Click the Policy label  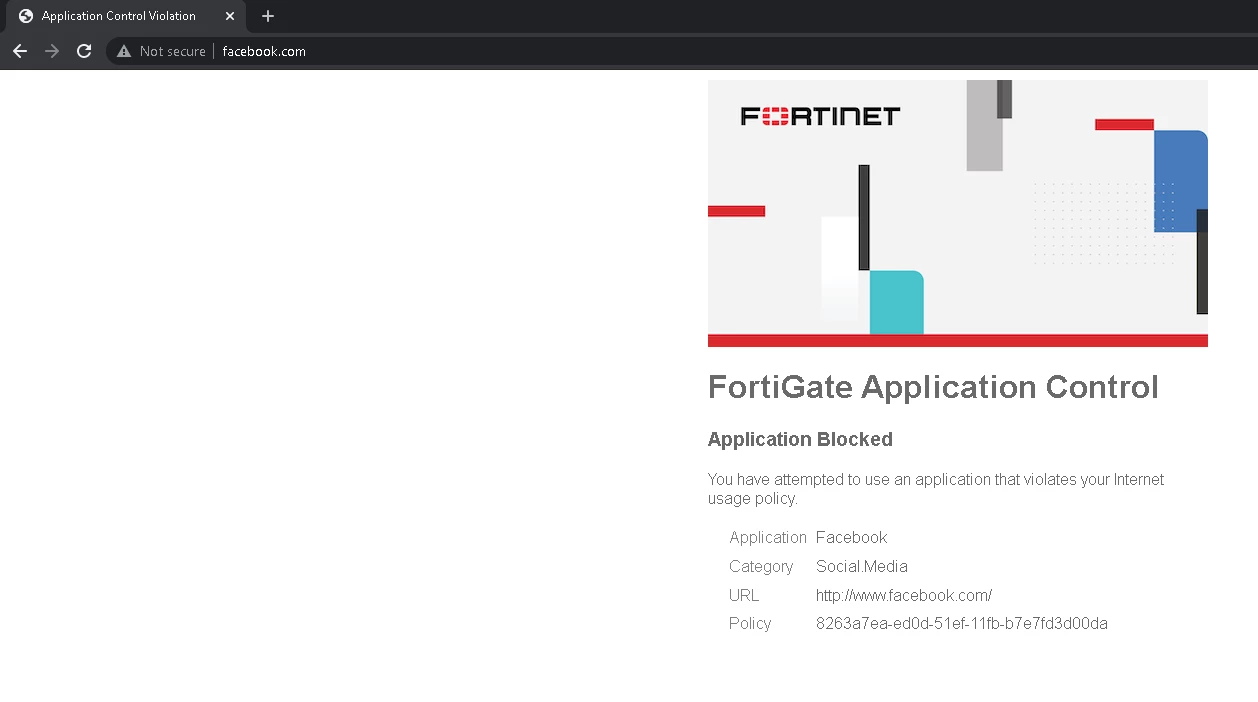pos(750,623)
